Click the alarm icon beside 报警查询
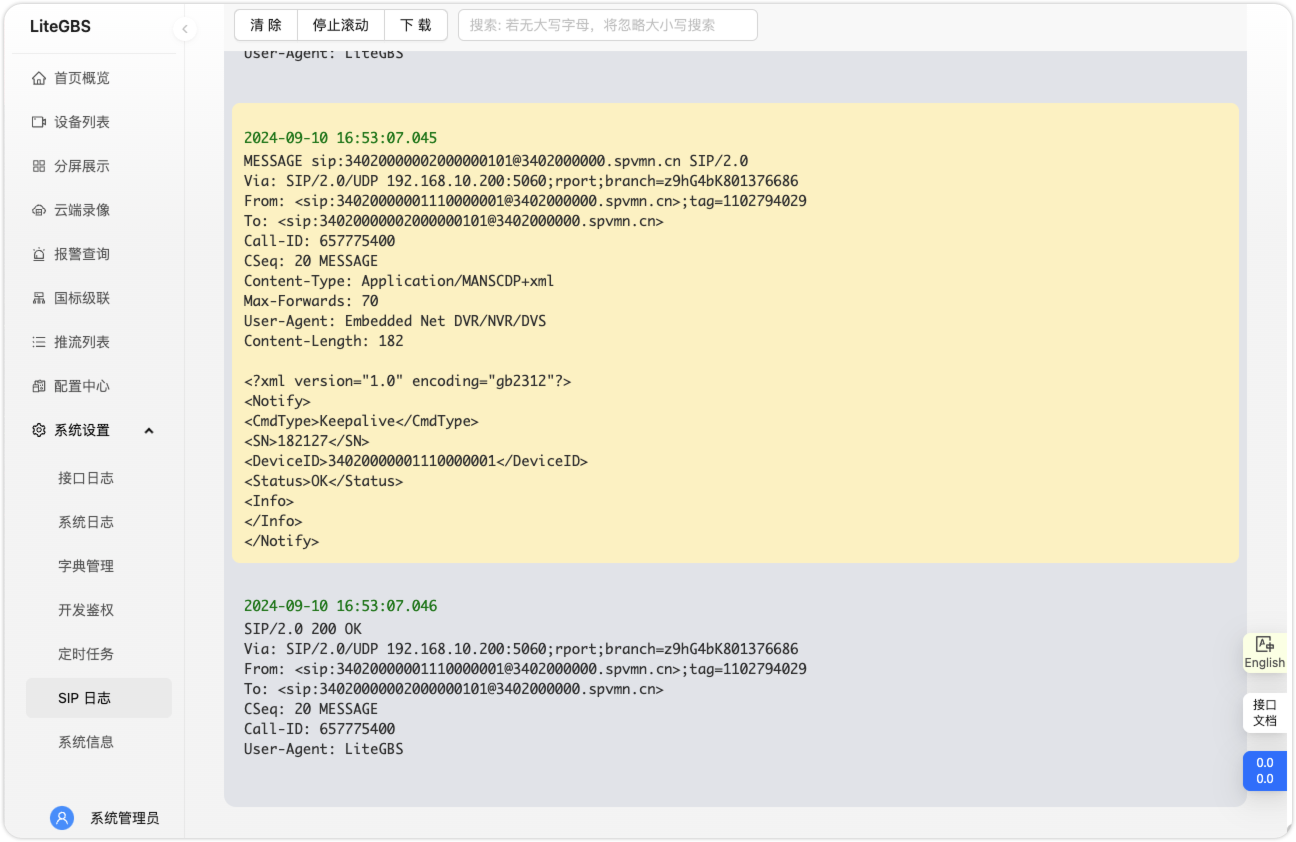This screenshot has height=842, width=1296. [39, 254]
